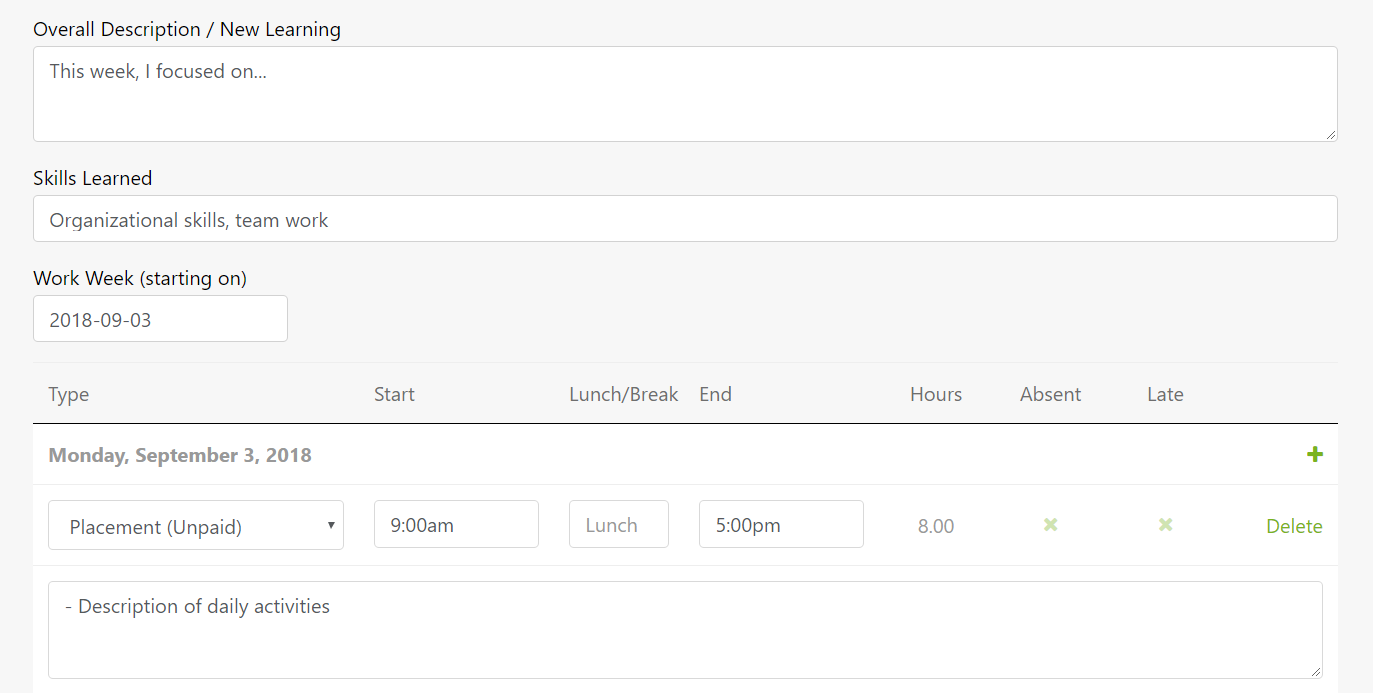This screenshot has width=1373, height=693.
Task: Toggle the Late marker for Monday's entry
Action: (x=1165, y=524)
